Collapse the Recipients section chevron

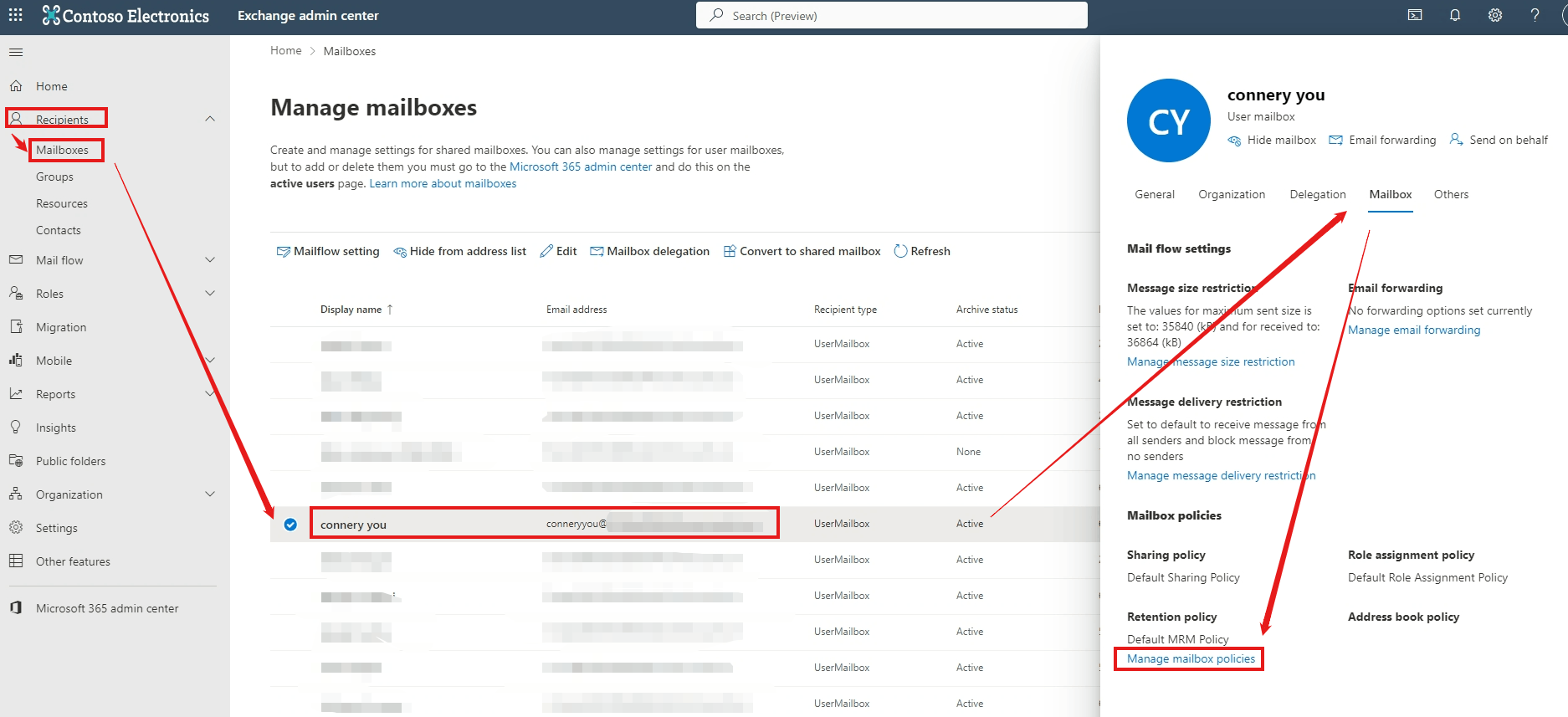(210, 119)
